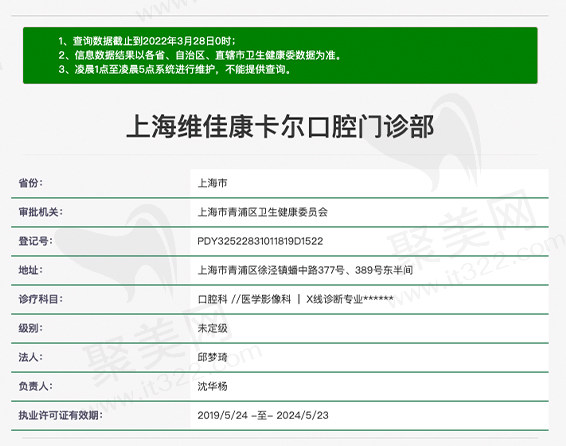The height and width of the screenshot is (446, 566).
Task: Select the 登记号 label
Action: point(35,241)
